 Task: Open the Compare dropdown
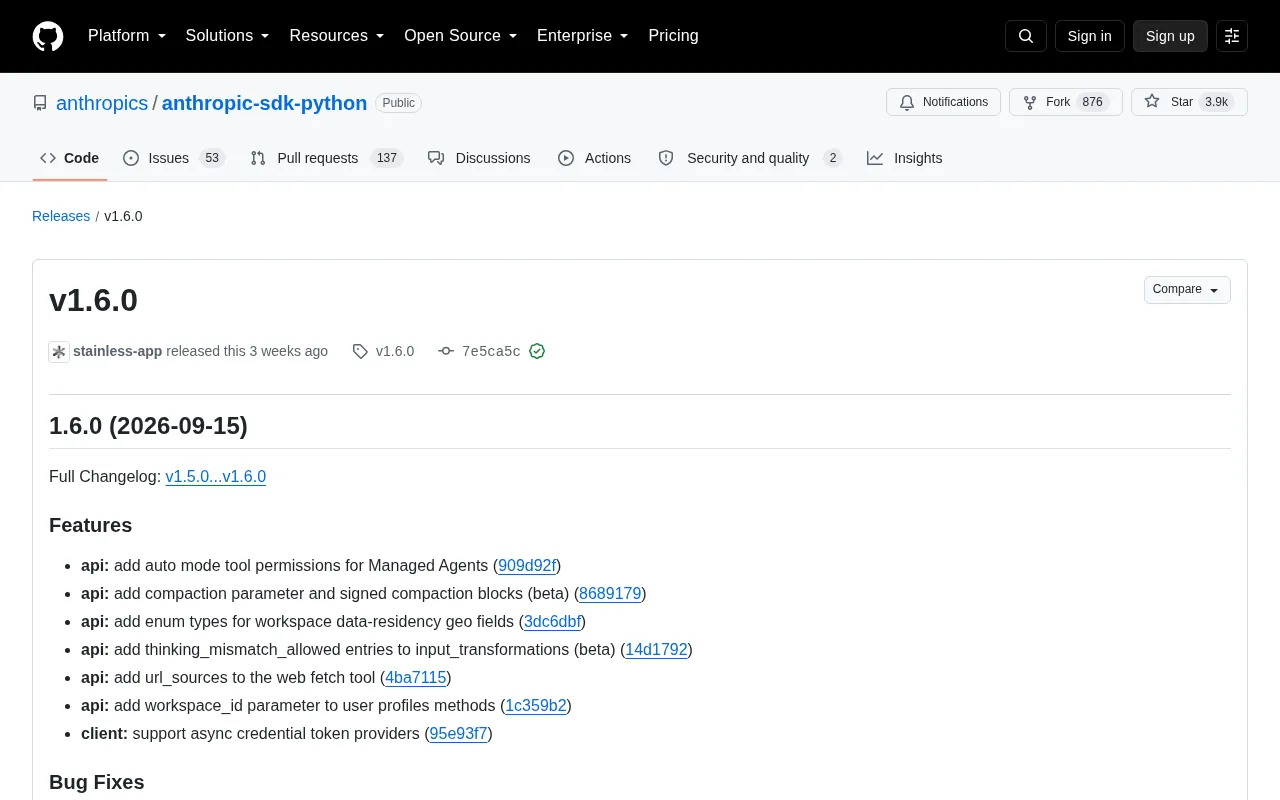(1187, 290)
